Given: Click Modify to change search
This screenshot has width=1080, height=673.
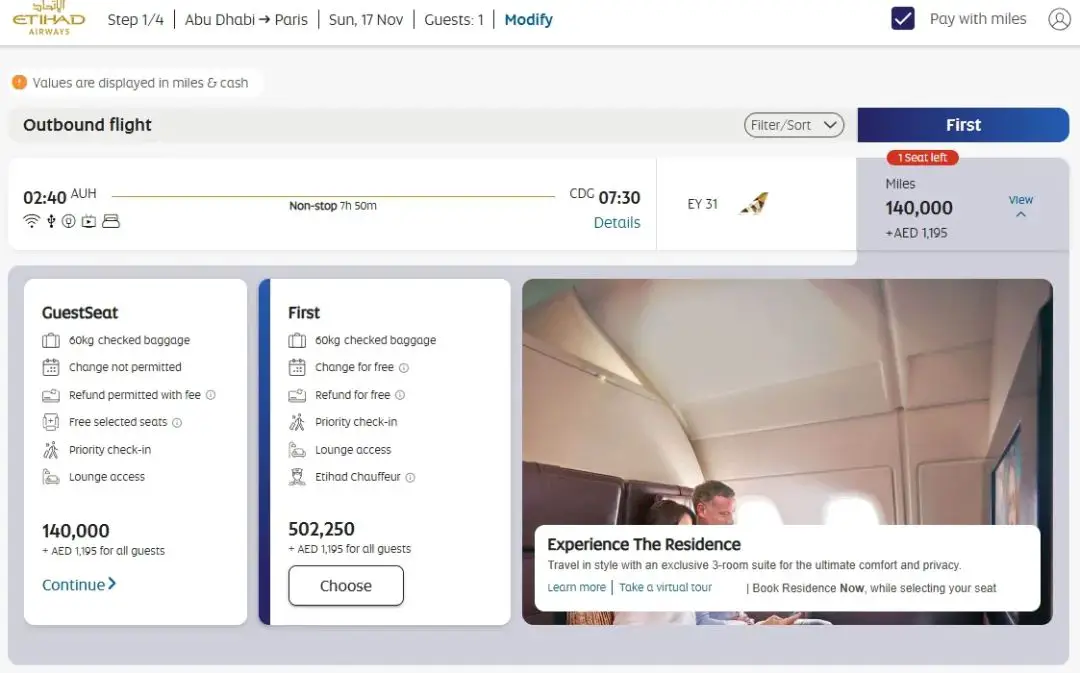Looking at the screenshot, I should point(528,19).
